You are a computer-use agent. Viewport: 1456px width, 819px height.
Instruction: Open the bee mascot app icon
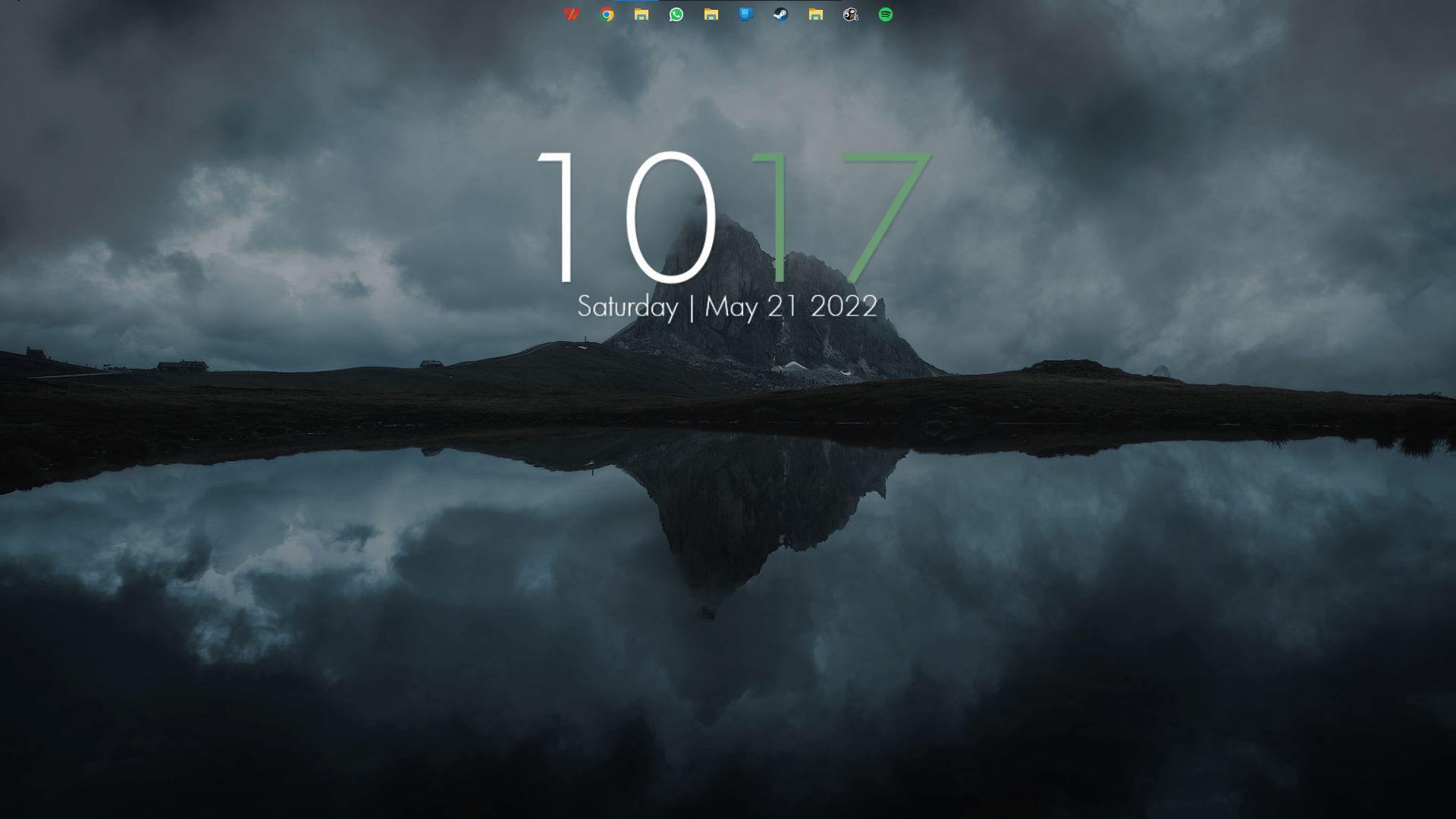coord(851,14)
